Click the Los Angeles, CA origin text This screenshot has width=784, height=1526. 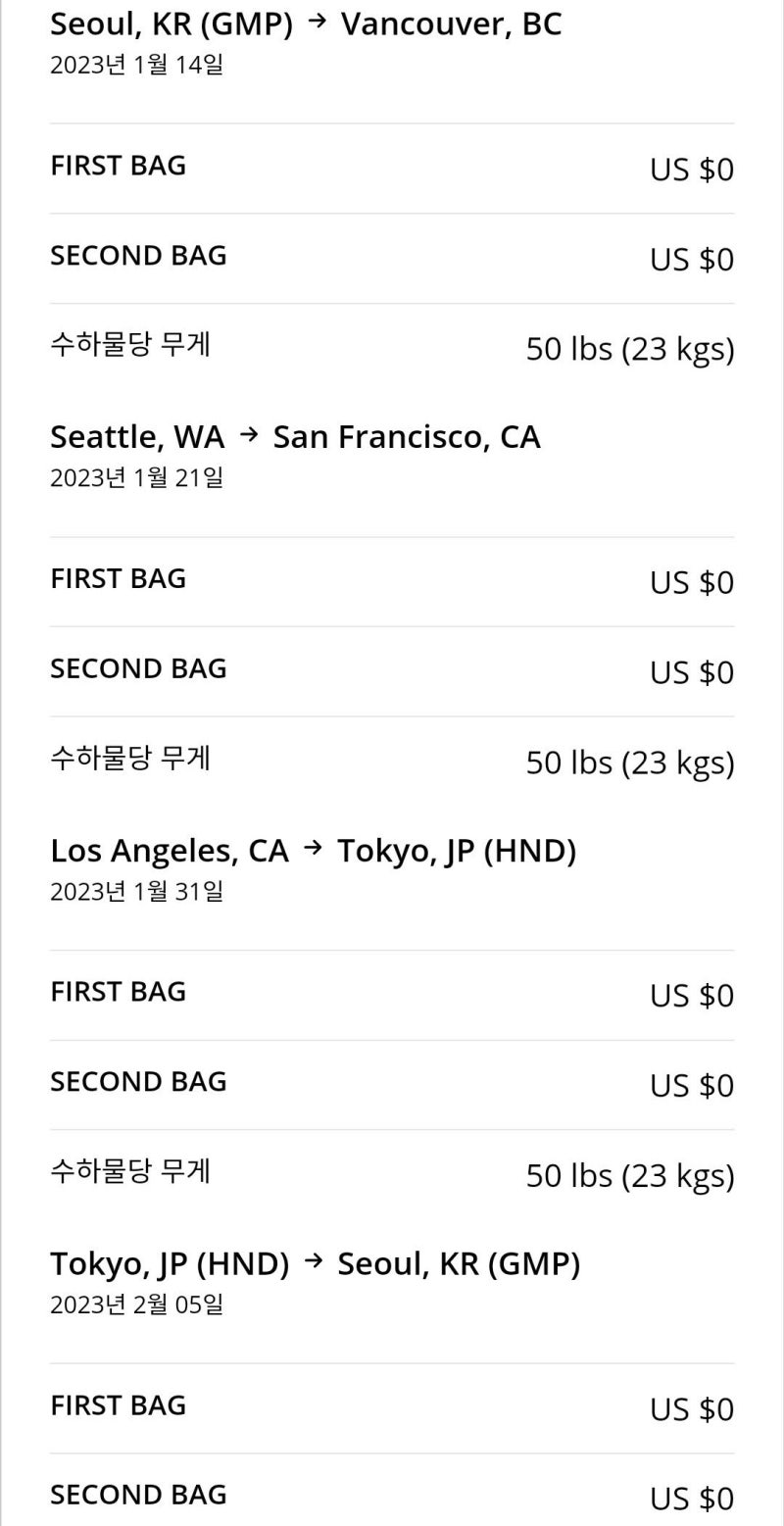tap(170, 851)
